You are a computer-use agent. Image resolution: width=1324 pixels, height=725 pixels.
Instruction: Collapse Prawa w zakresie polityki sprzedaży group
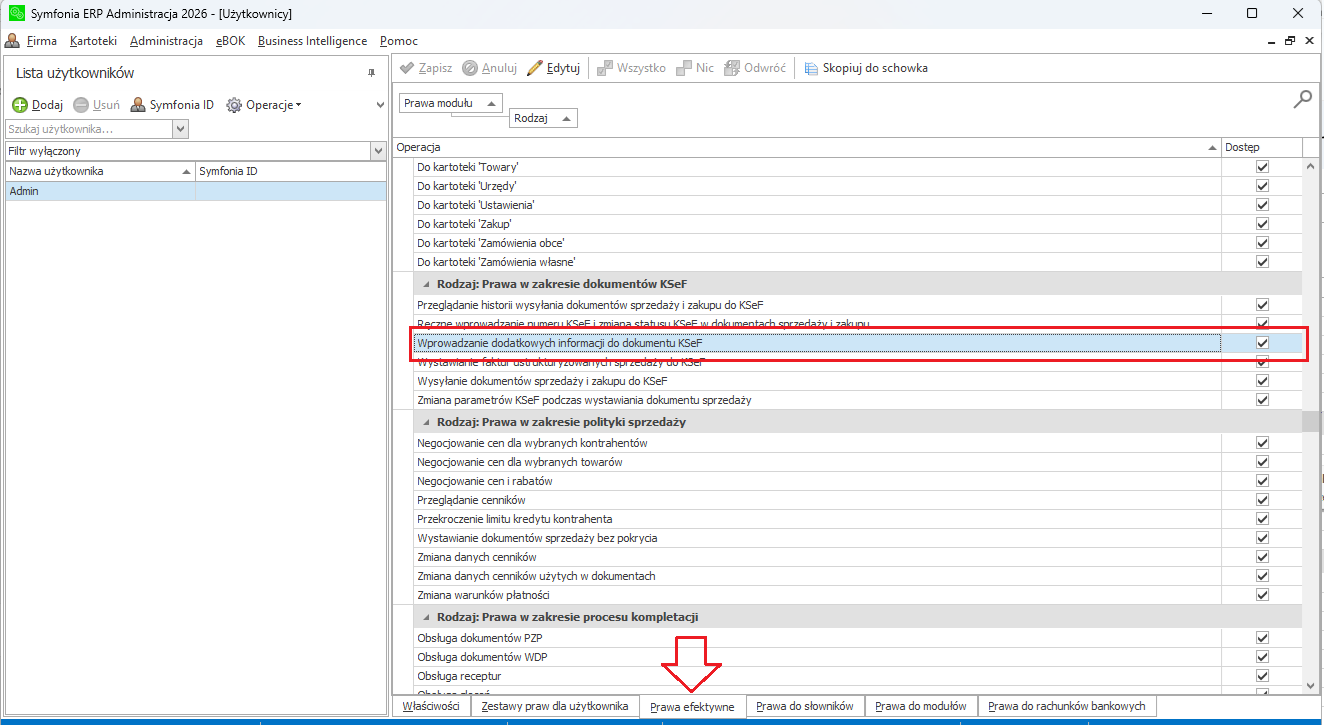[x=425, y=422]
